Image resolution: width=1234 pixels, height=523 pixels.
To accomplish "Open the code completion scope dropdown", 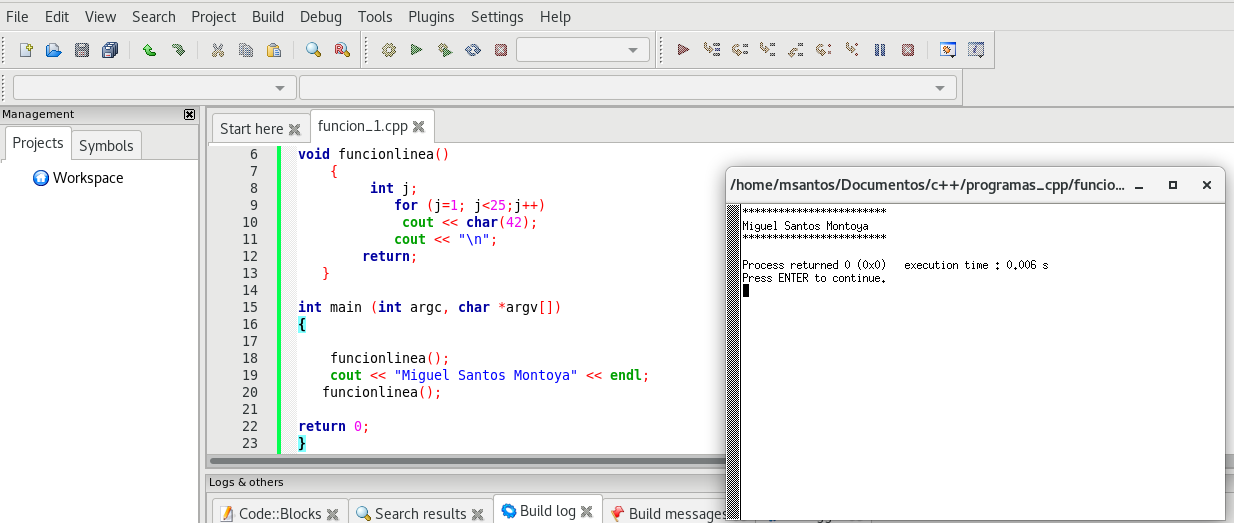I will click(155, 88).
